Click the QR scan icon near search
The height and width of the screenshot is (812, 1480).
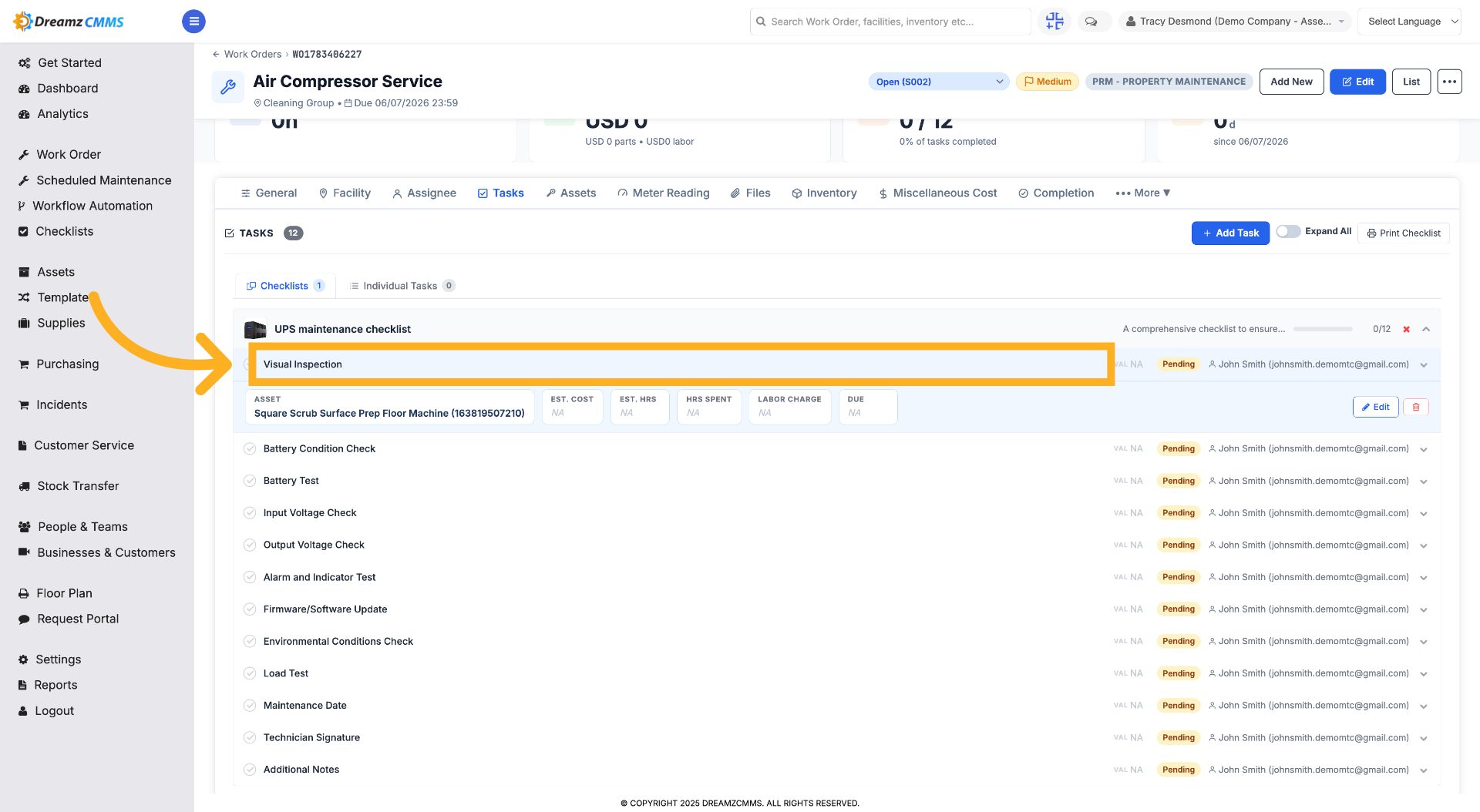coord(1054,22)
